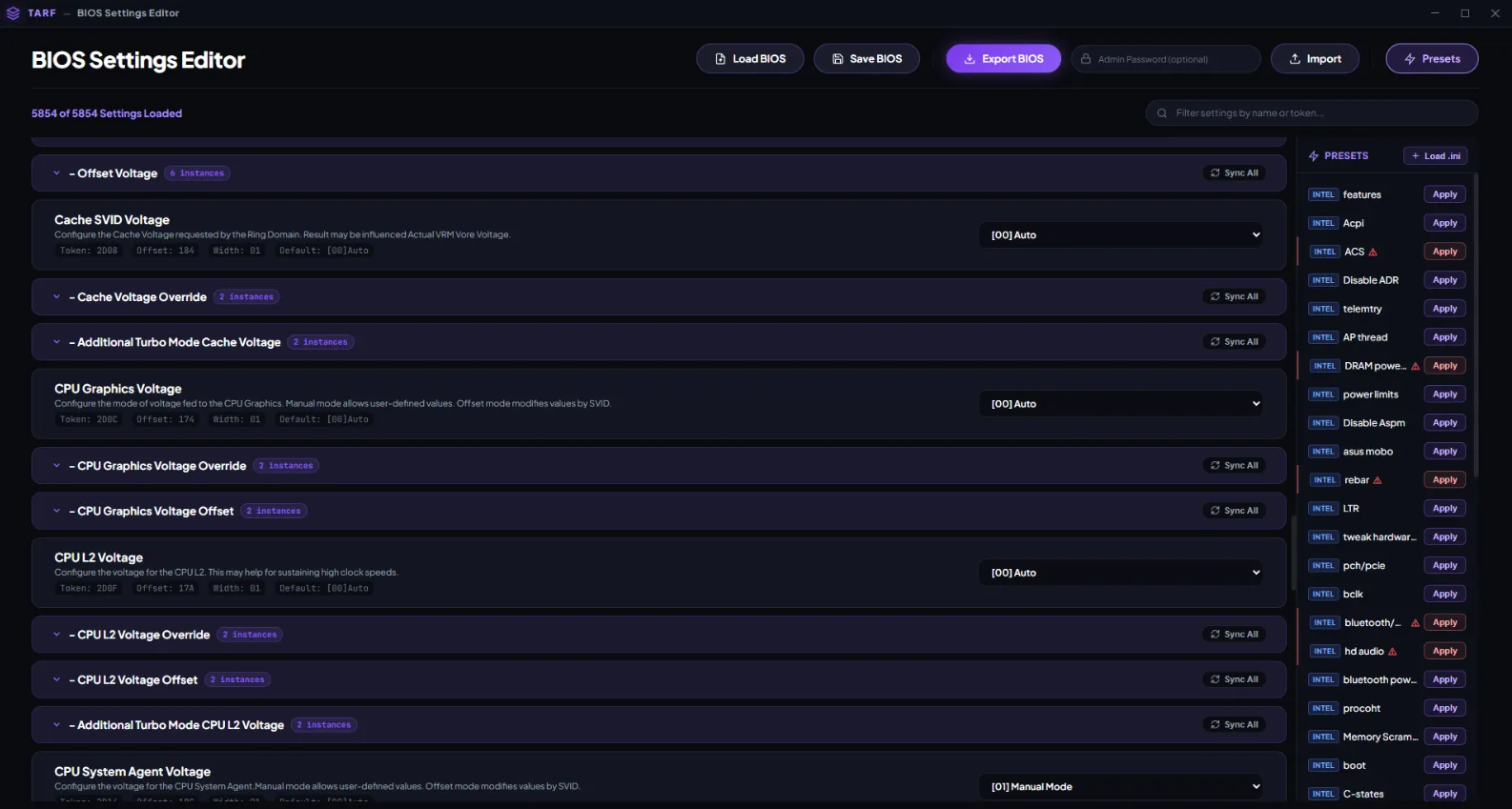The image size is (1512, 809).
Task: Sync All for Offset Voltage instances
Action: click(1235, 173)
